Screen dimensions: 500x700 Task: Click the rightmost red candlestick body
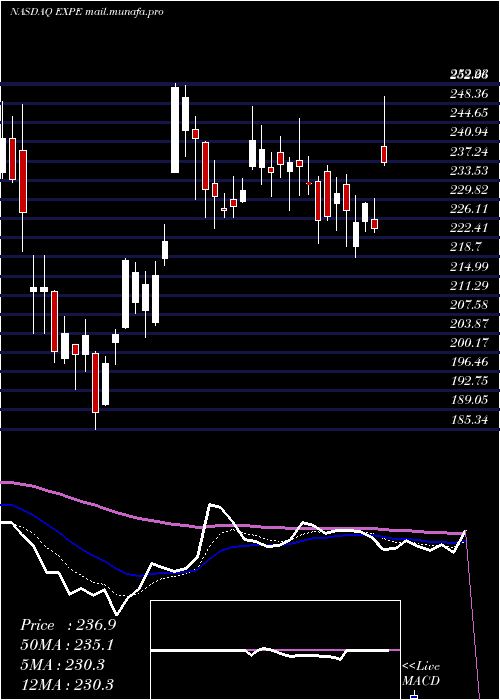pyautogui.click(x=384, y=154)
